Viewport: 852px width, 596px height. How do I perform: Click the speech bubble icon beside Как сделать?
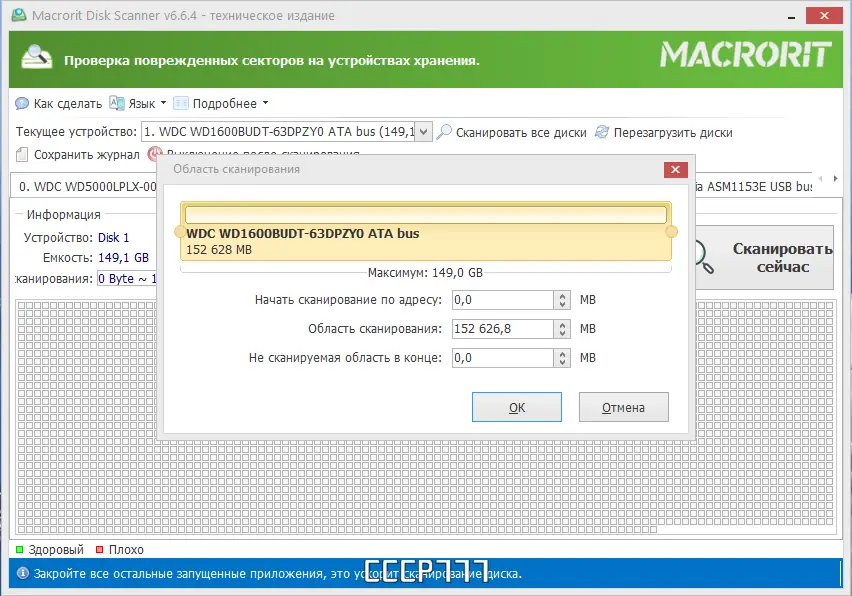pyautogui.click(x=22, y=103)
